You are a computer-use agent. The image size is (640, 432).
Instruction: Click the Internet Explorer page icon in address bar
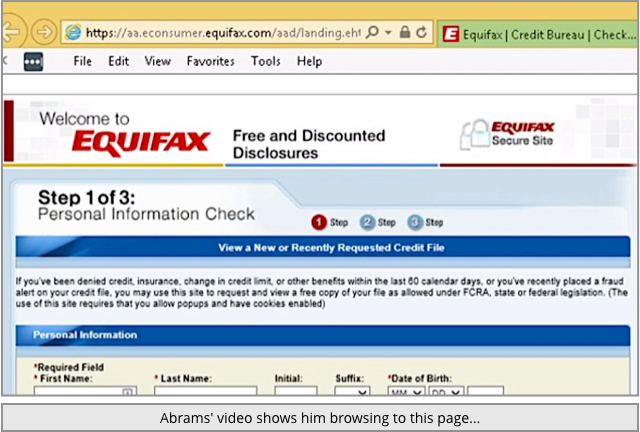coord(73,32)
